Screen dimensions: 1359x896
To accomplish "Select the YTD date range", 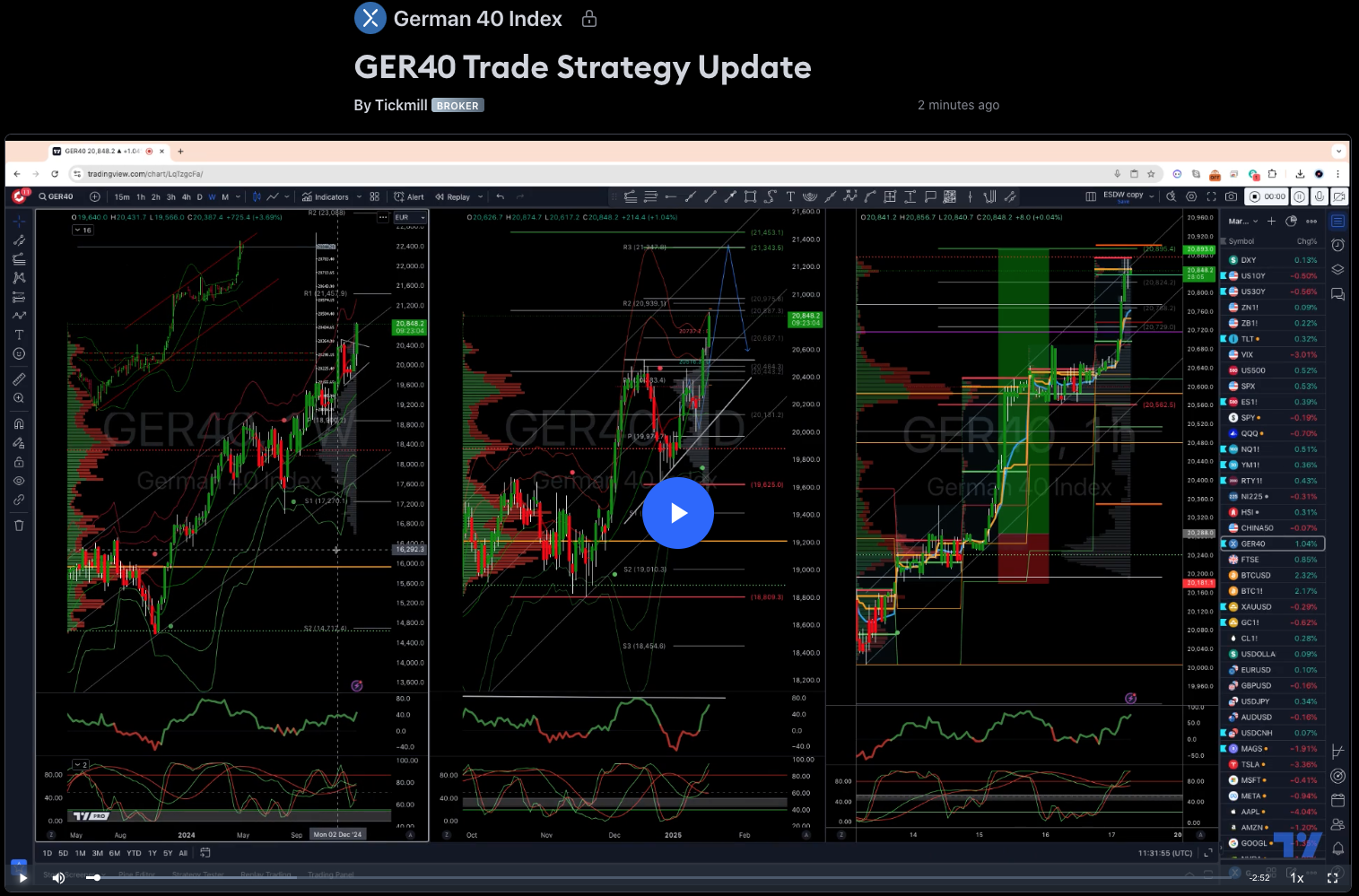I will (x=134, y=853).
